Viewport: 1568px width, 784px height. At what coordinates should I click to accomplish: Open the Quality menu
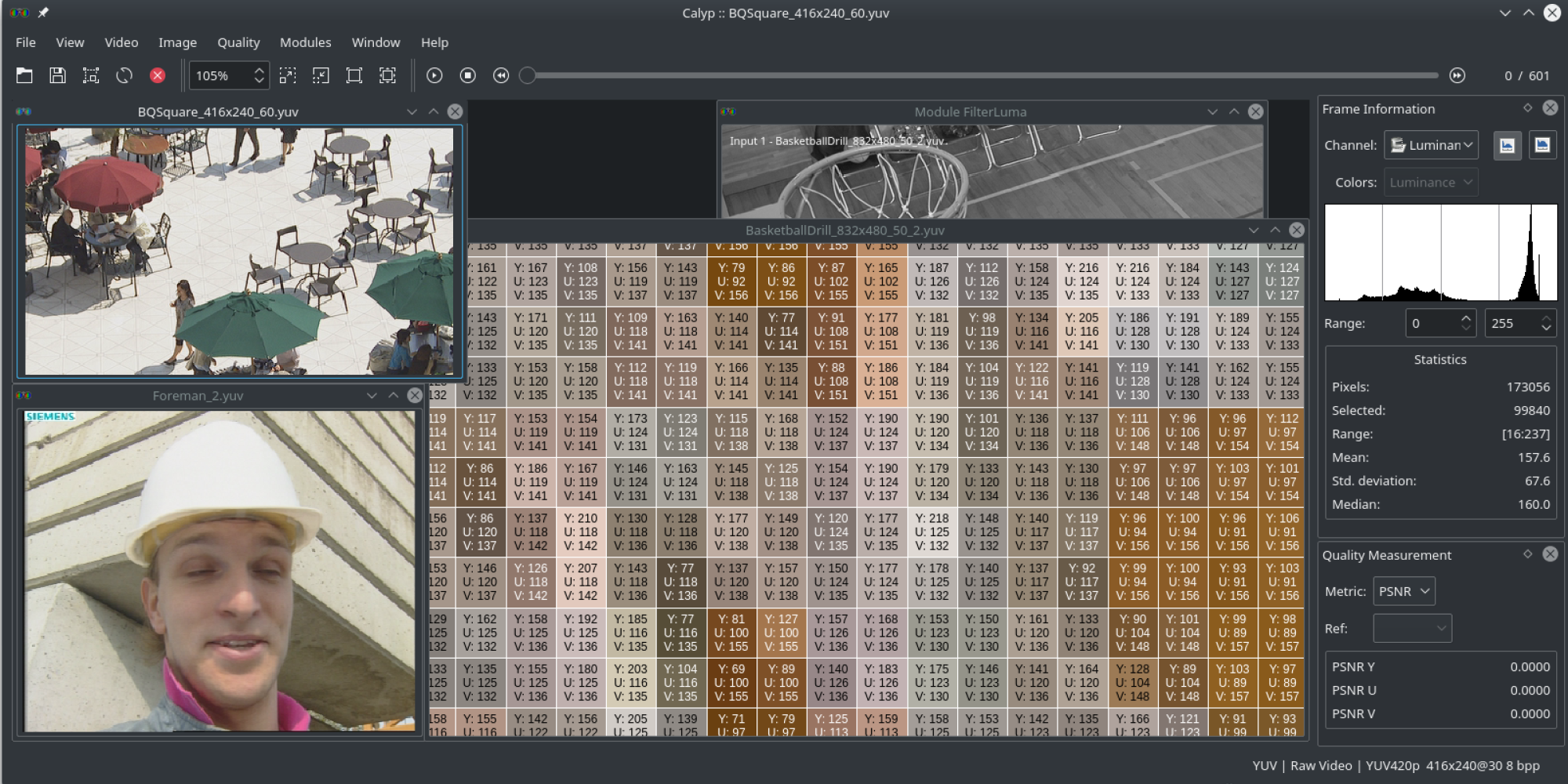coord(238,42)
